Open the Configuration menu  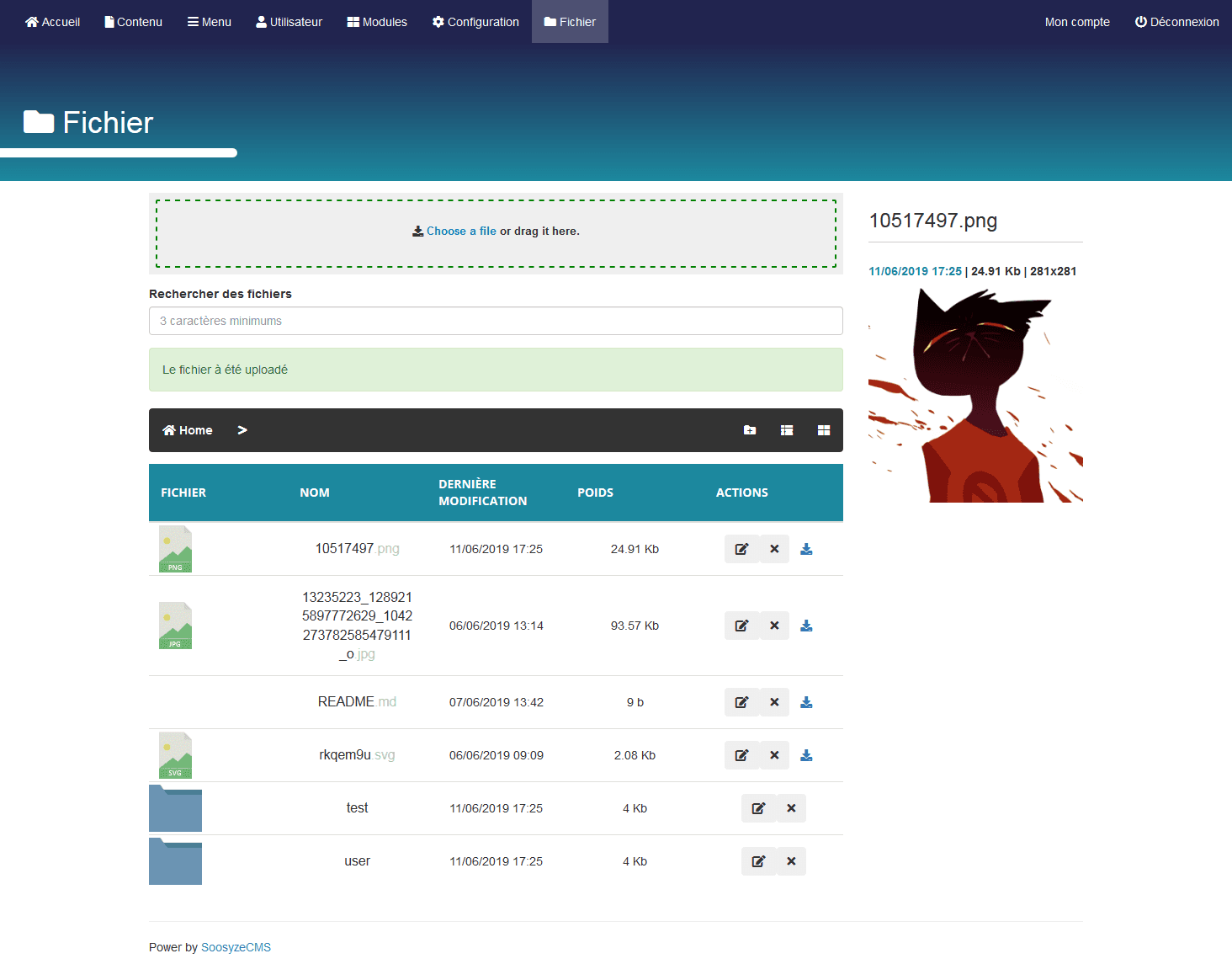pos(475,22)
